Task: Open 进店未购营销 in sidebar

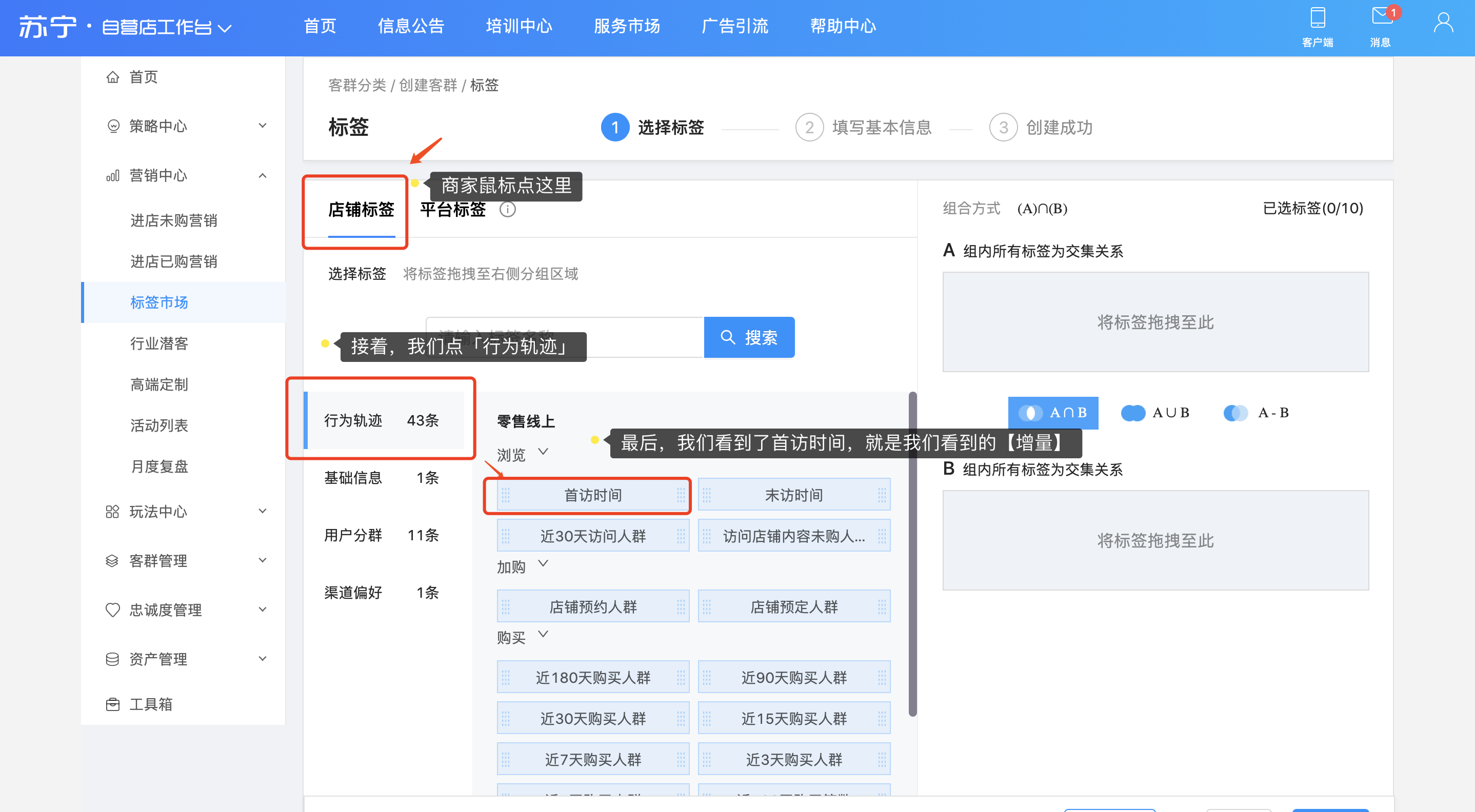Action: point(173,220)
